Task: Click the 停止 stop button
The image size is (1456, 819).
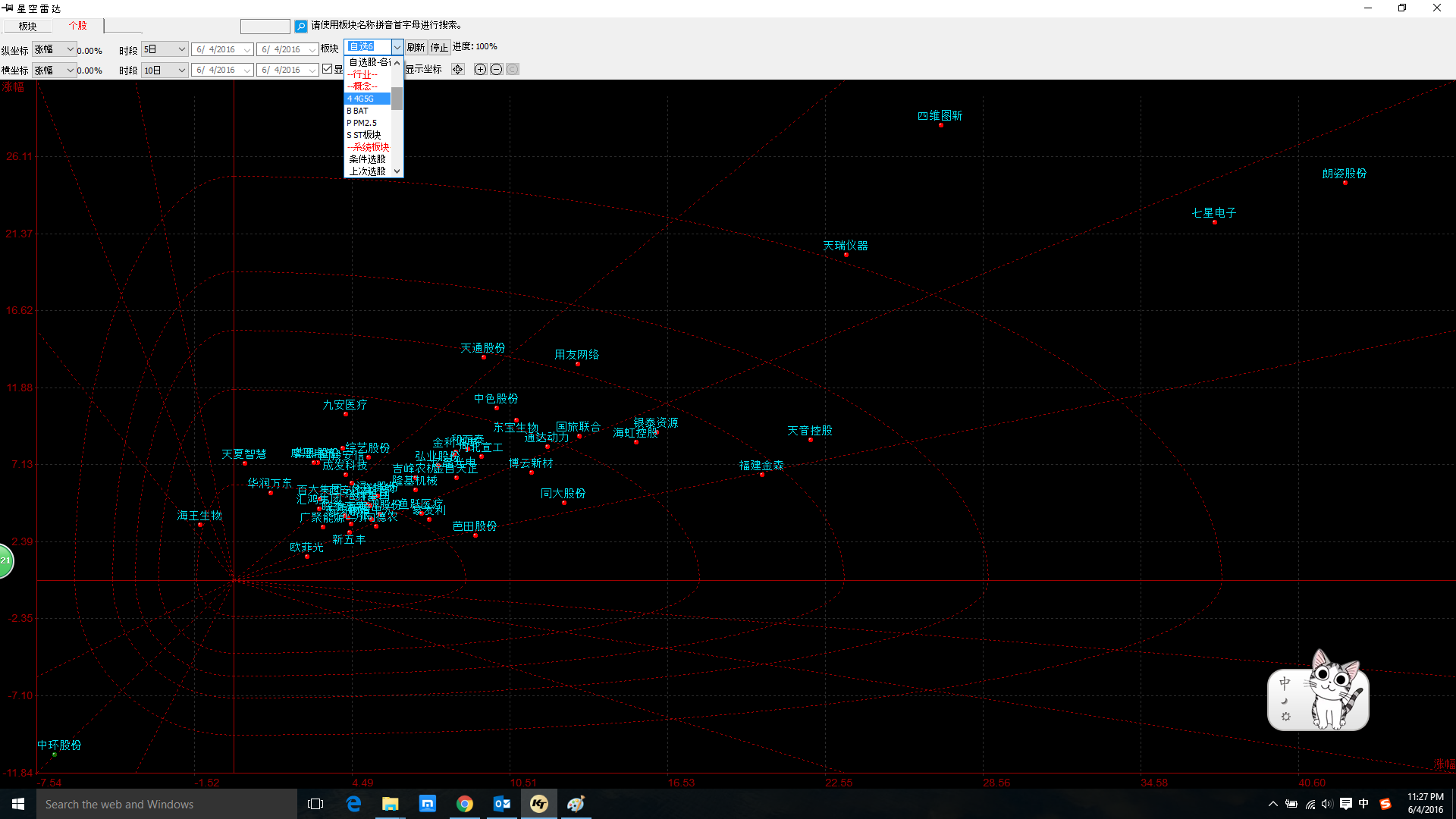Action: click(440, 47)
